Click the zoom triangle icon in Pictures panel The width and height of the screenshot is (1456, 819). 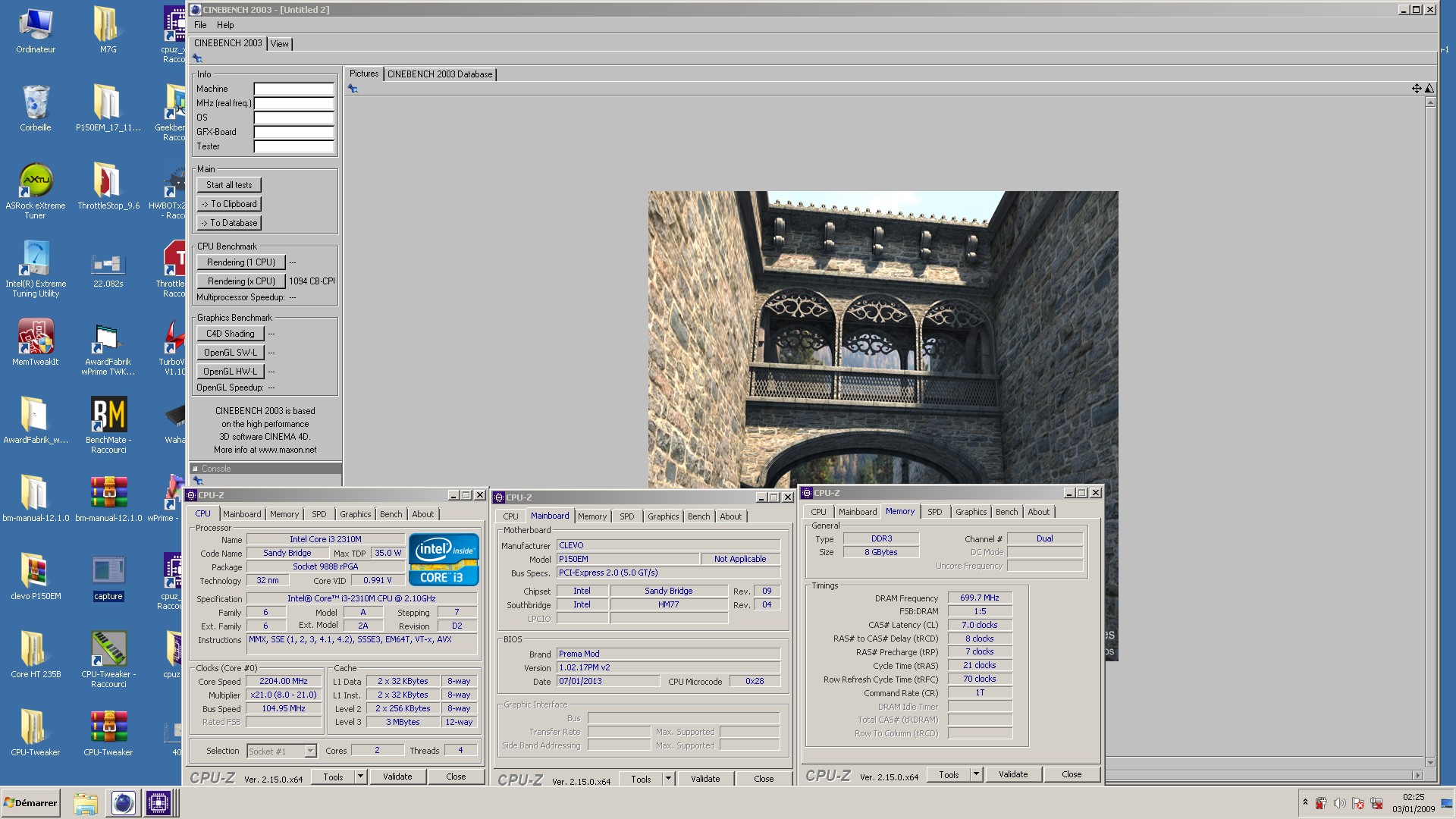click(1429, 88)
